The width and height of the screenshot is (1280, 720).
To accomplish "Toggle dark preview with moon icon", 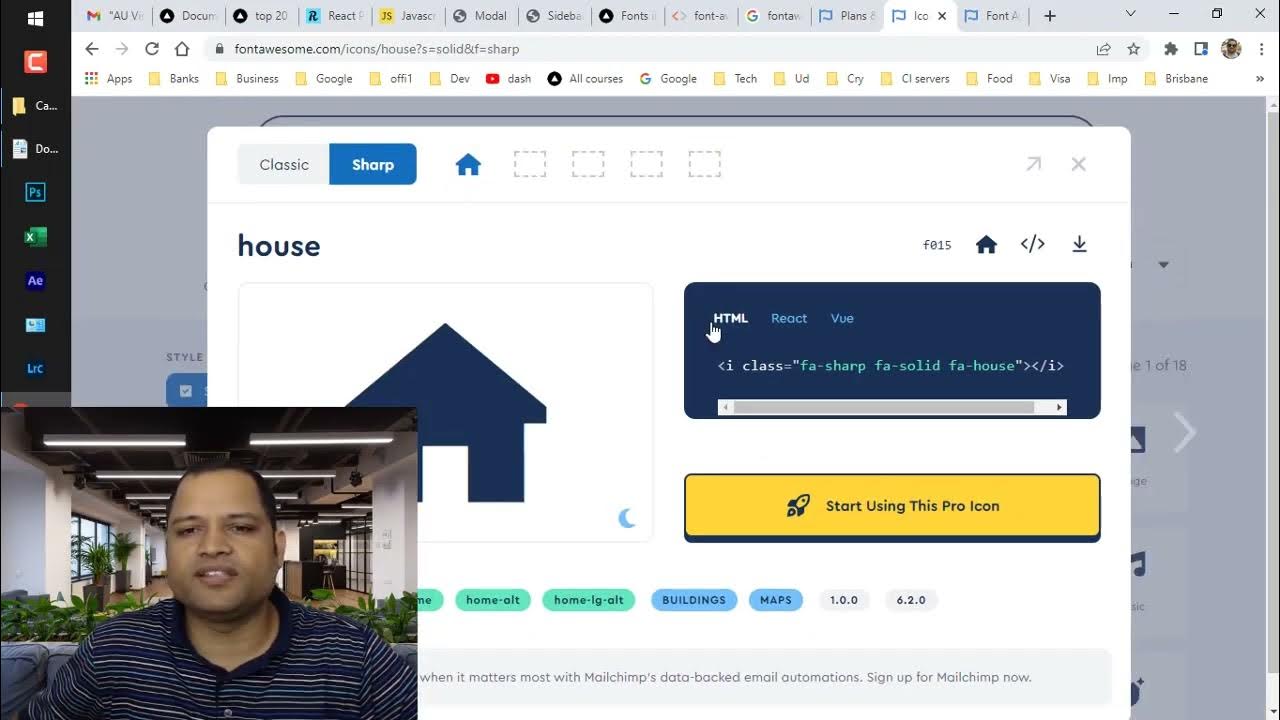I will click(x=627, y=518).
